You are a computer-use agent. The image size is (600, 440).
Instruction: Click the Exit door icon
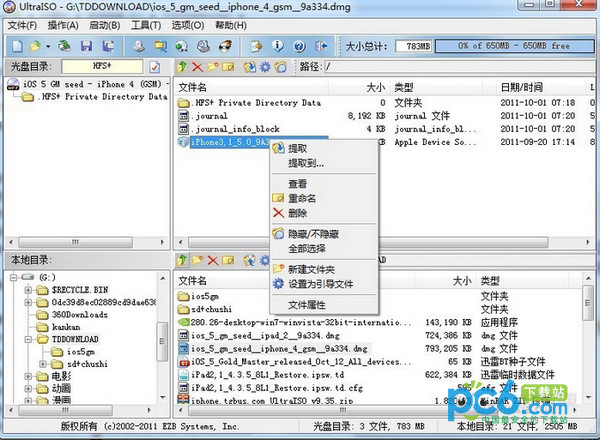321,46
